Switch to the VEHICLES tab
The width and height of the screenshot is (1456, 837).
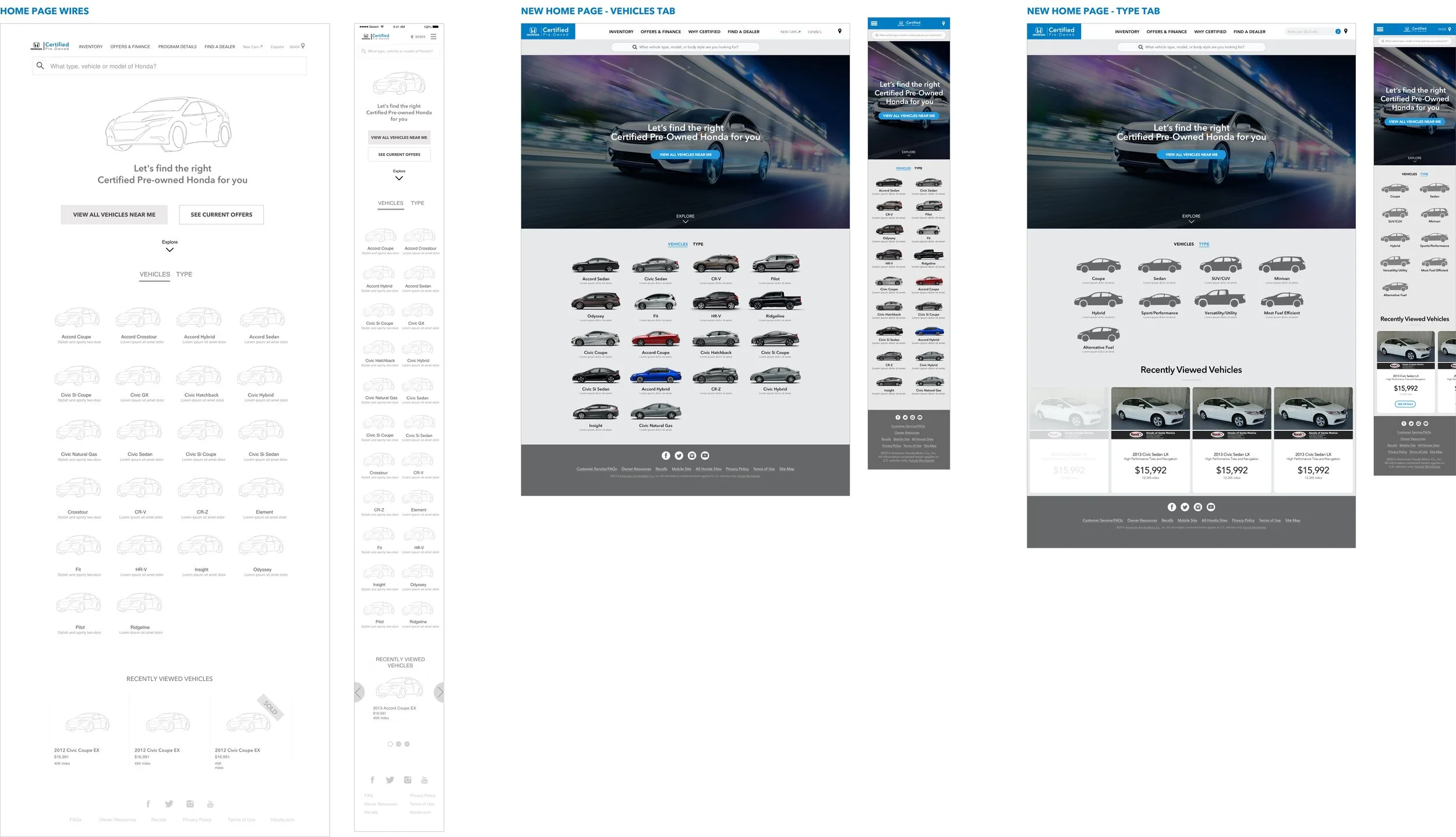(154, 274)
